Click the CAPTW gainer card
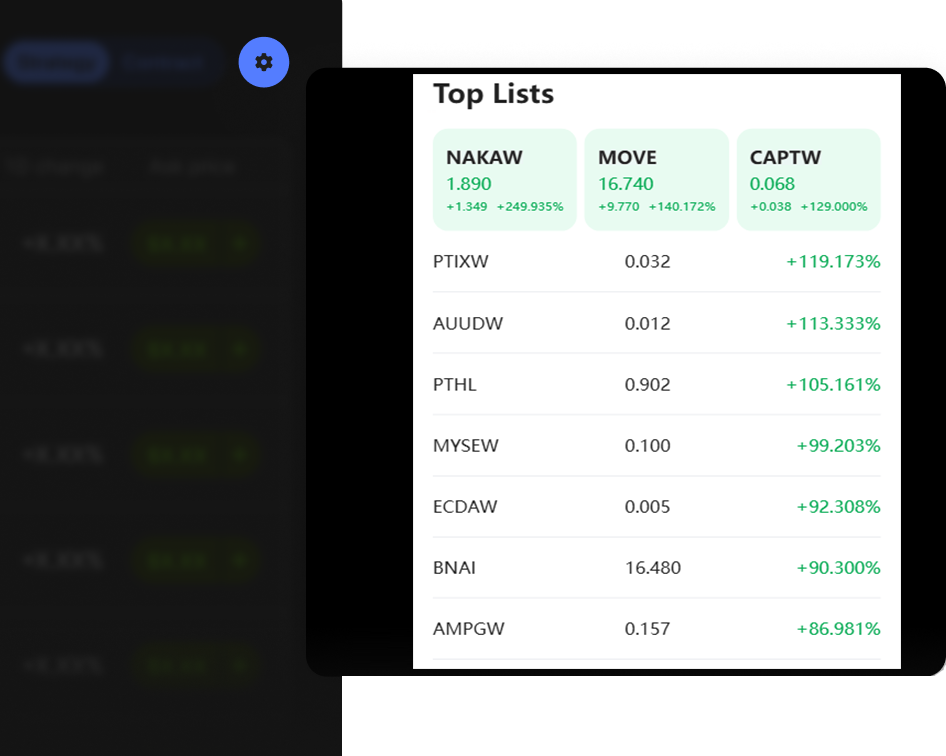Viewport: 946px width, 756px height. [808, 179]
